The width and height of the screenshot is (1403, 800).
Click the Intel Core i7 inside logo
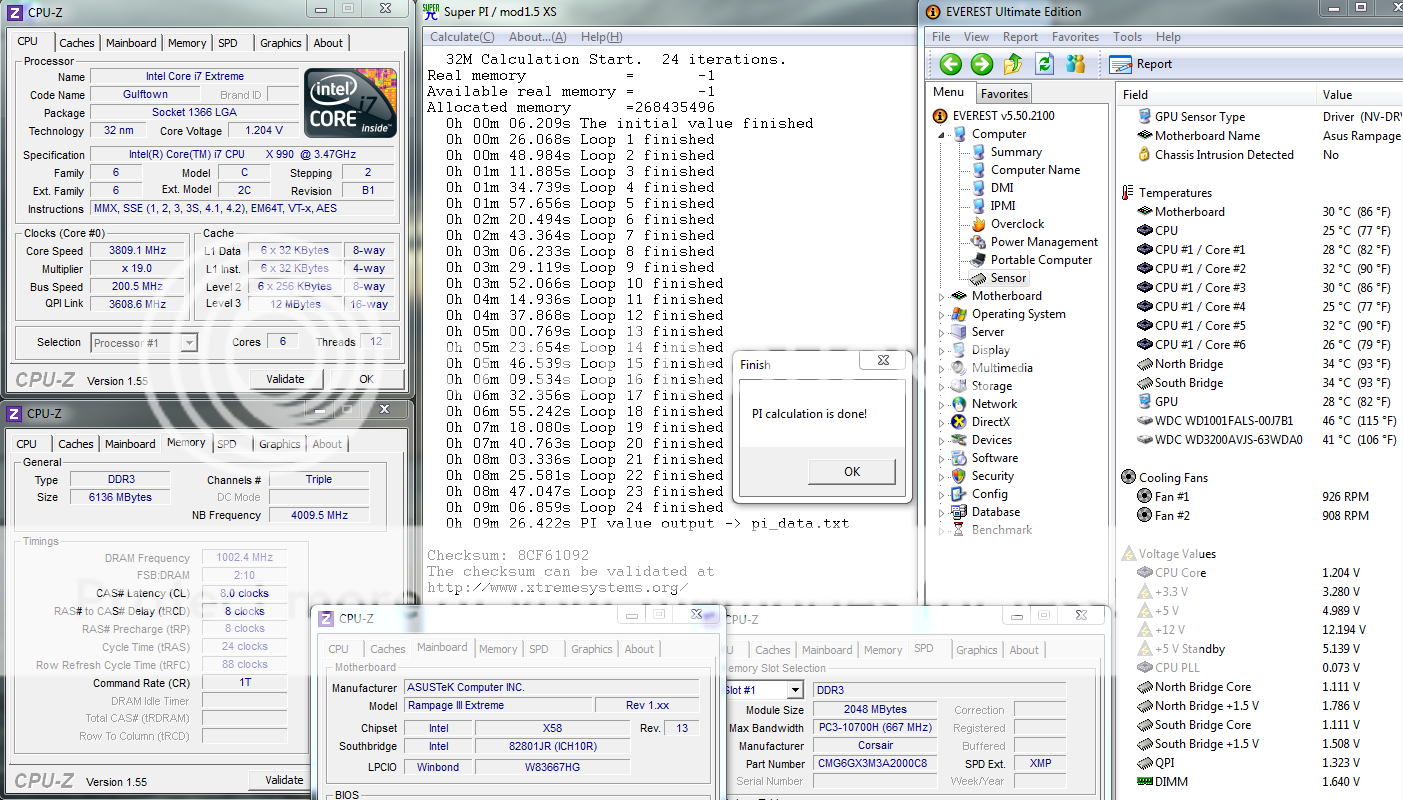pyautogui.click(x=351, y=103)
